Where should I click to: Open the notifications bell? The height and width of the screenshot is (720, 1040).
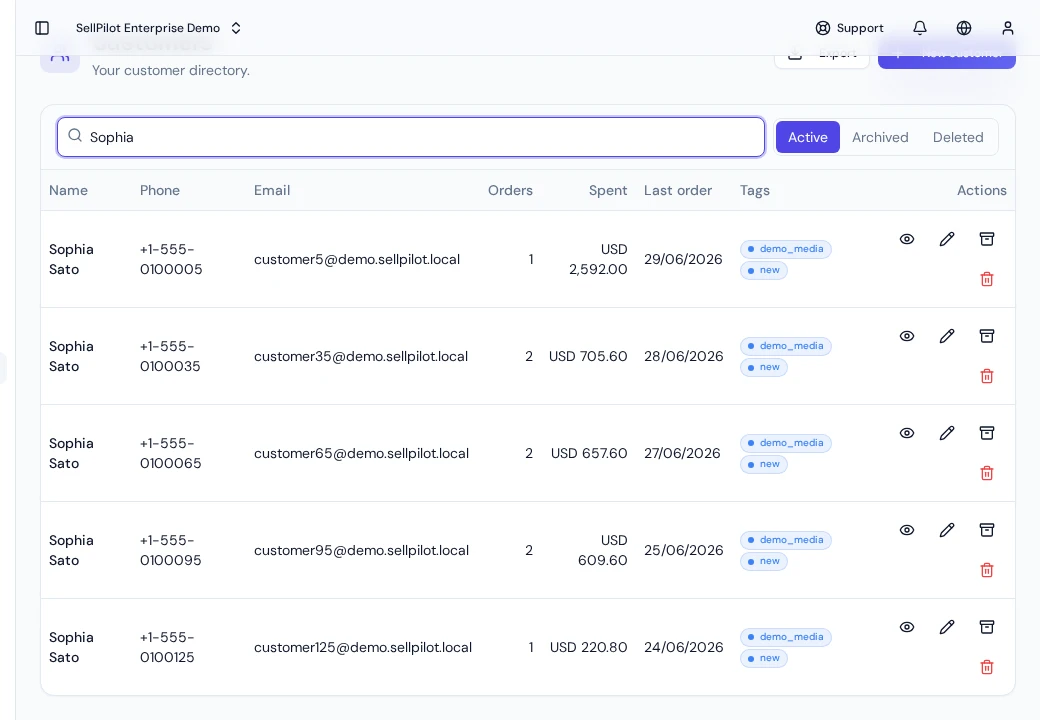click(920, 28)
